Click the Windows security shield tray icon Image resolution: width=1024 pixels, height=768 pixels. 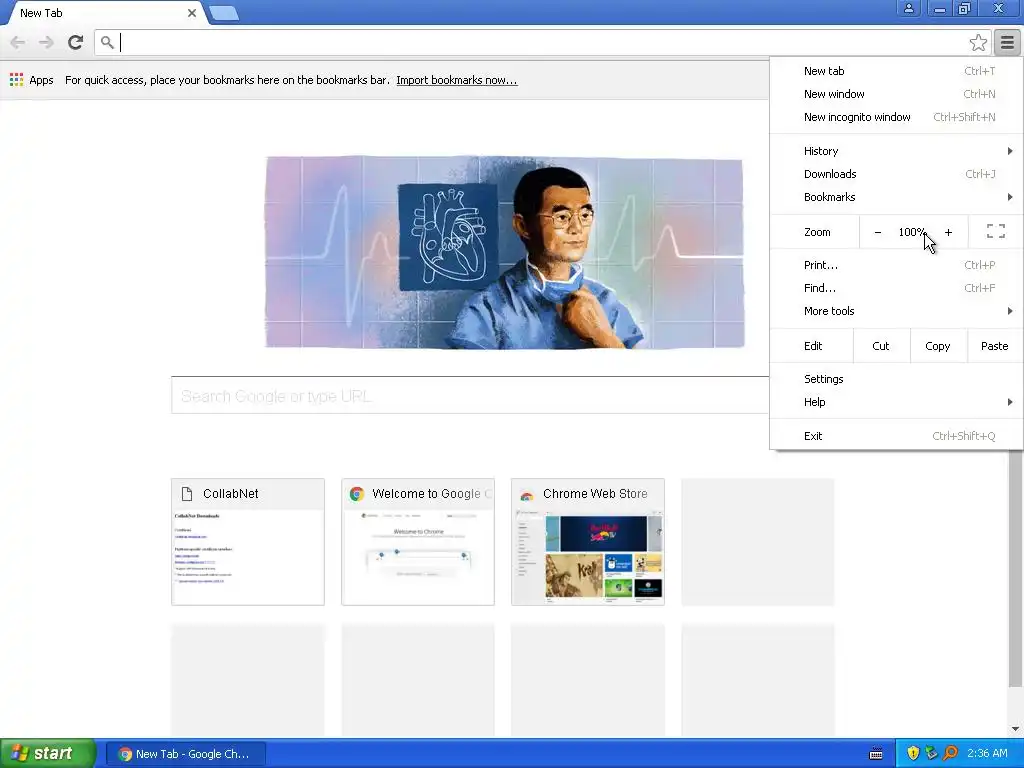click(912, 753)
